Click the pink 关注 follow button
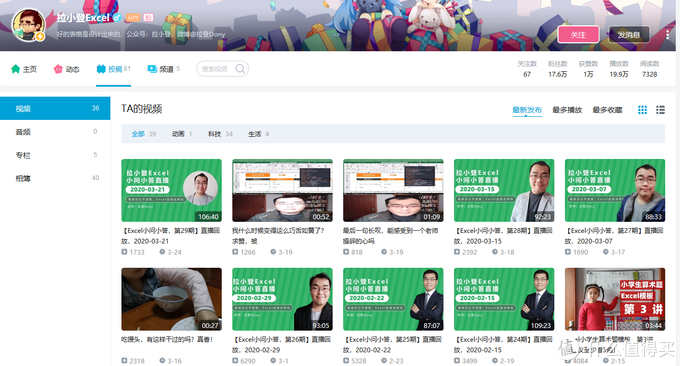The width and height of the screenshot is (680, 366). (579, 35)
